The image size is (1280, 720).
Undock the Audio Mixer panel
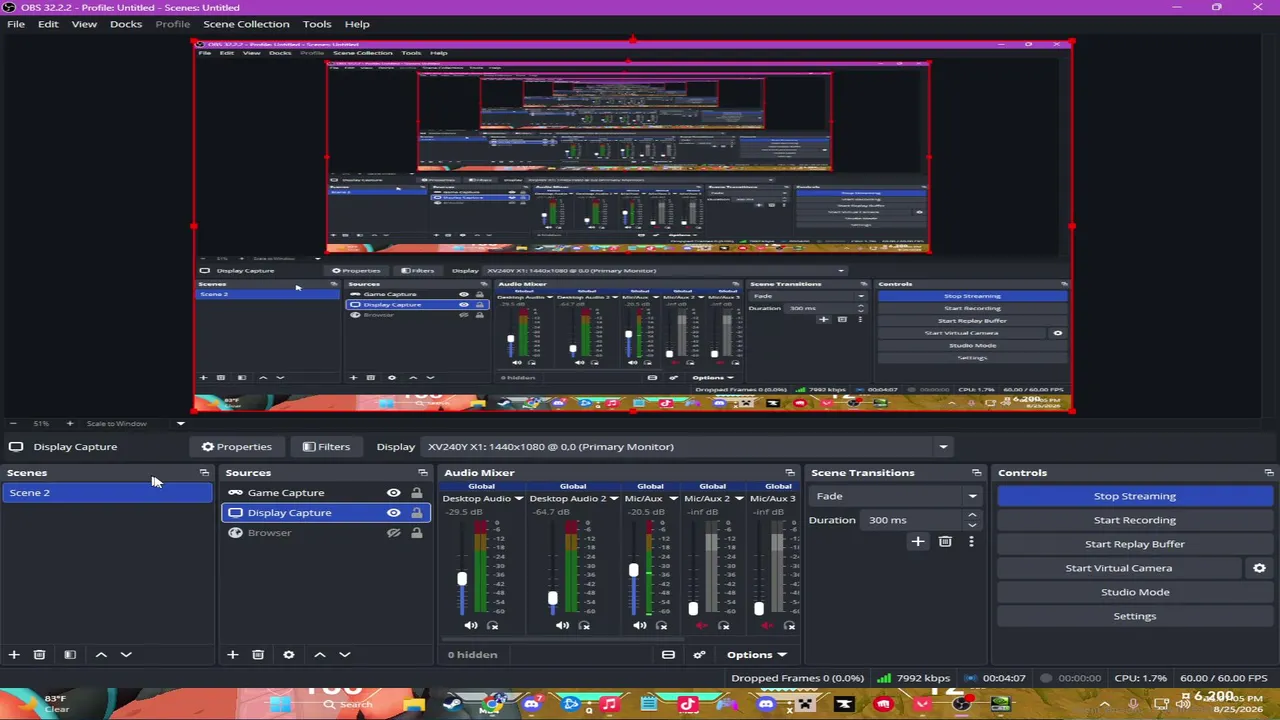[x=790, y=473]
